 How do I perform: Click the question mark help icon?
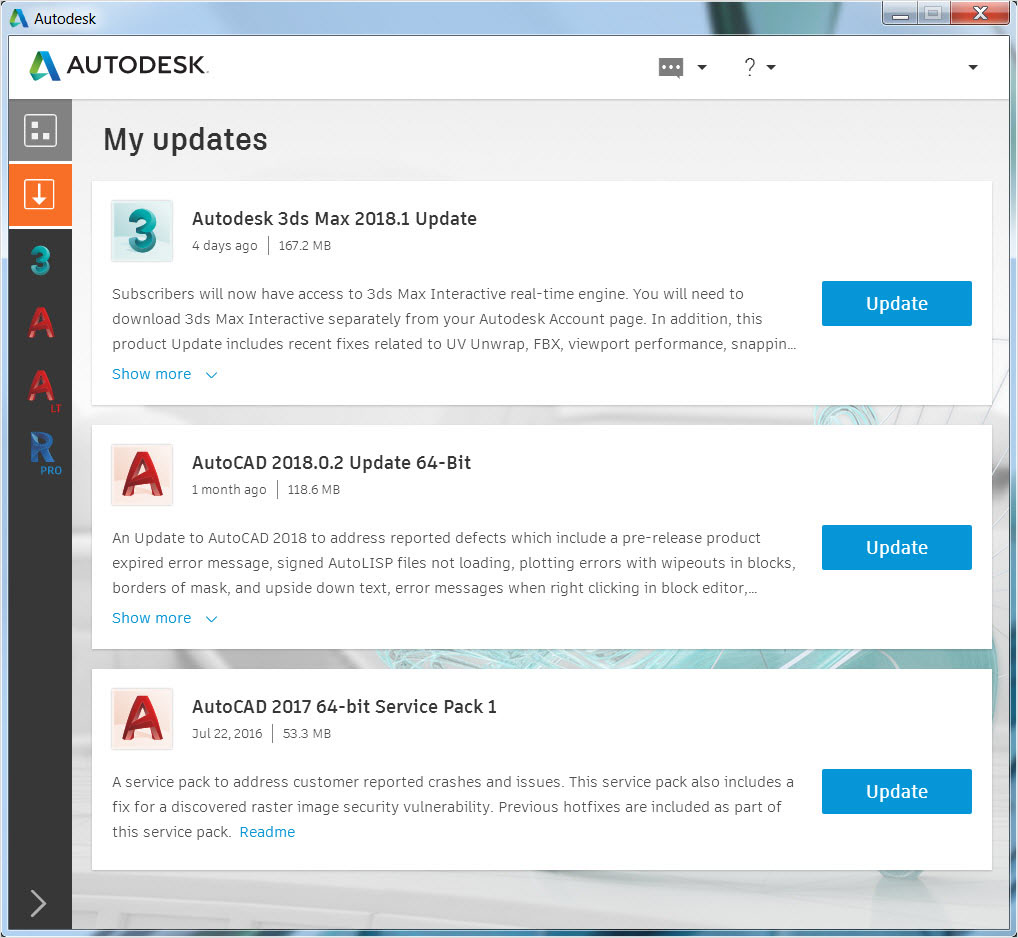(x=750, y=67)
